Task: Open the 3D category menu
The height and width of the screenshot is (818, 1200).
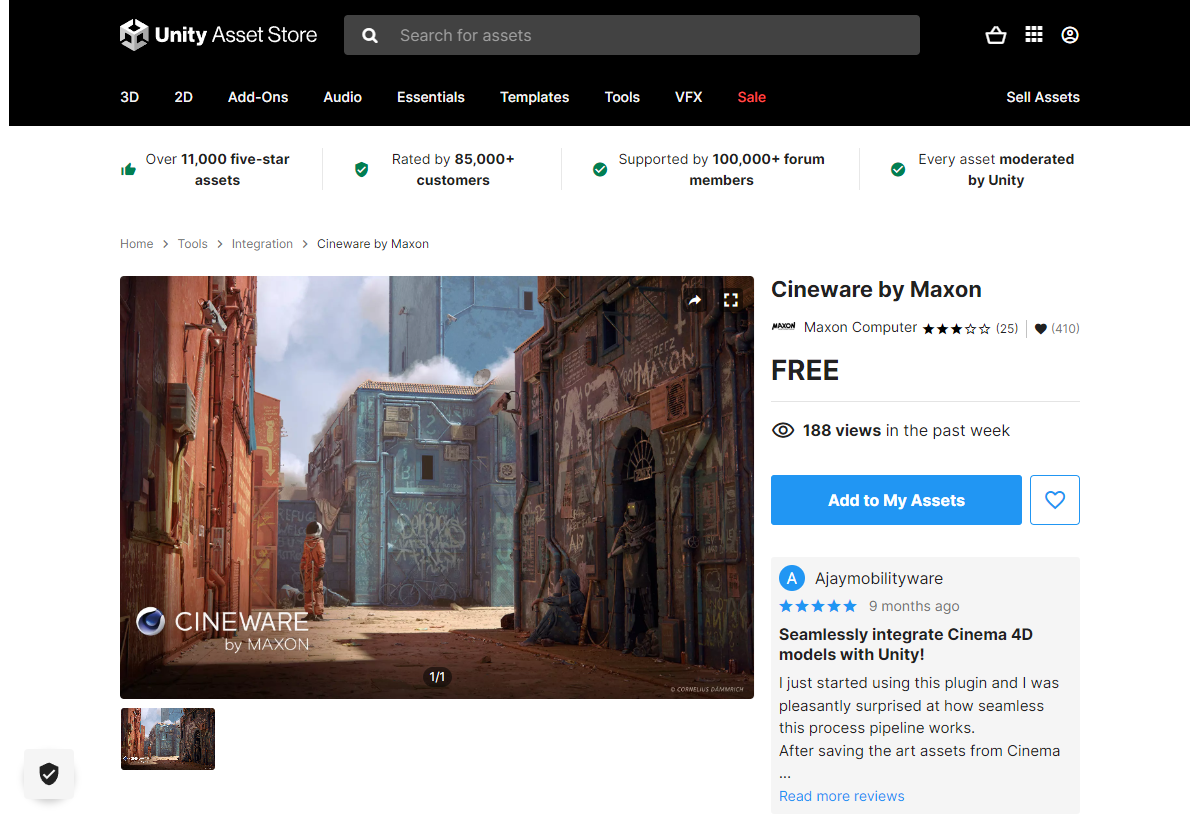Action: coord(130,97)
